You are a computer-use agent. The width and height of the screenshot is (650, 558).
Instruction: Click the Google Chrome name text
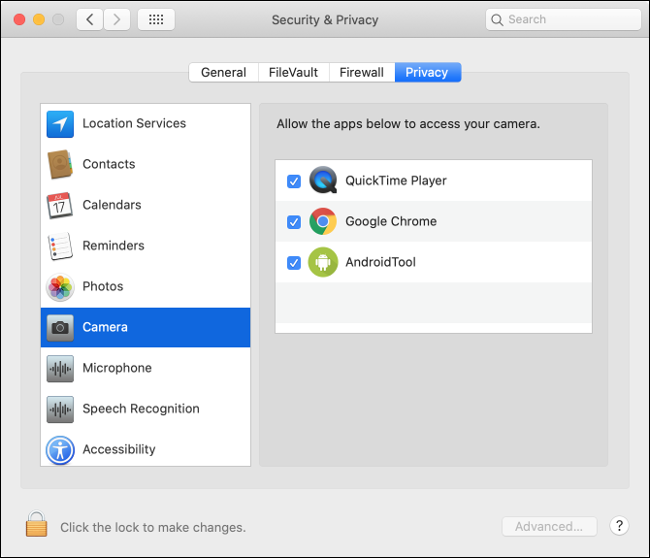pyautogui.click(x=391, y=221)
